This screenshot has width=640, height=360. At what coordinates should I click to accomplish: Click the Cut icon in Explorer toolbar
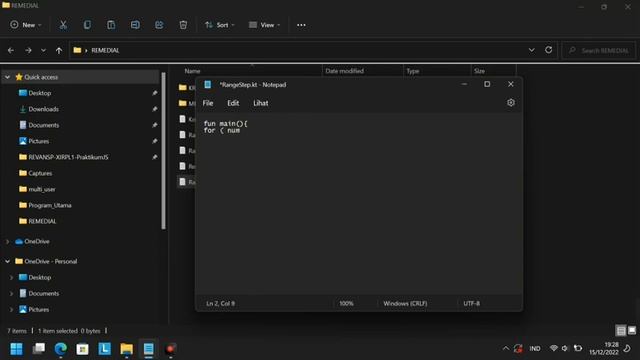coord(63,25)
